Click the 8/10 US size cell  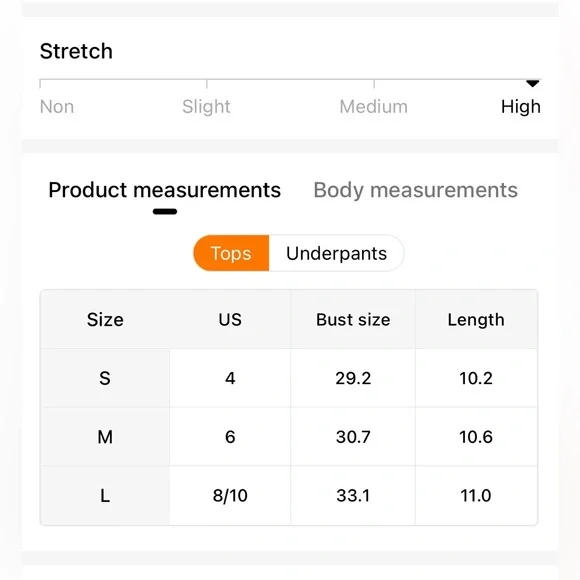click(230, 495)
